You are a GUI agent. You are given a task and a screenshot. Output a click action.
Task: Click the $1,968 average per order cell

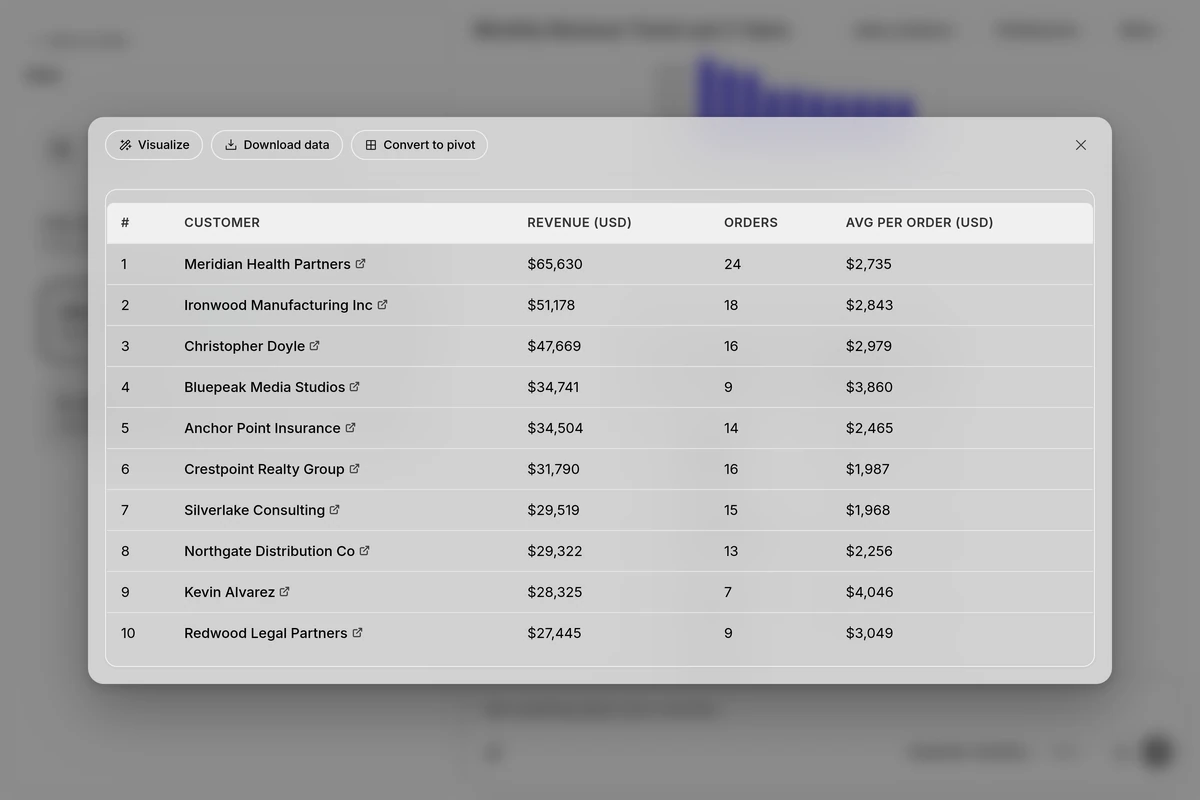868,510
